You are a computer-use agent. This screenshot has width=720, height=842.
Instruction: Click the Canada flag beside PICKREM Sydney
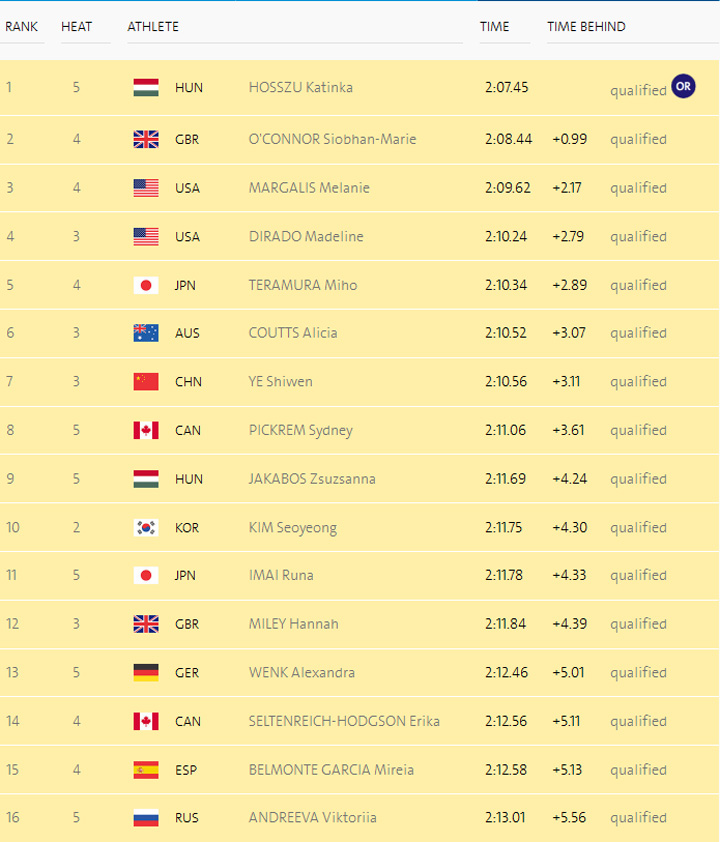[146, 430]
